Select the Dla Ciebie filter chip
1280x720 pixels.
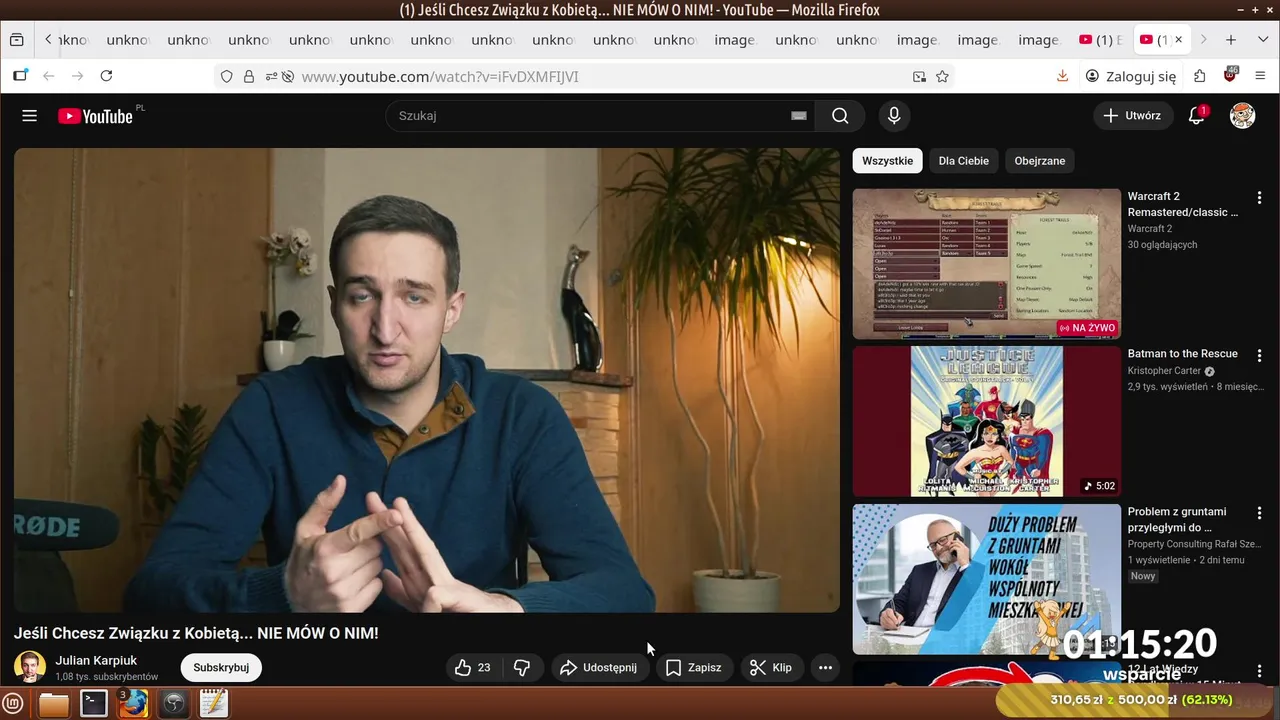(963, 161)
